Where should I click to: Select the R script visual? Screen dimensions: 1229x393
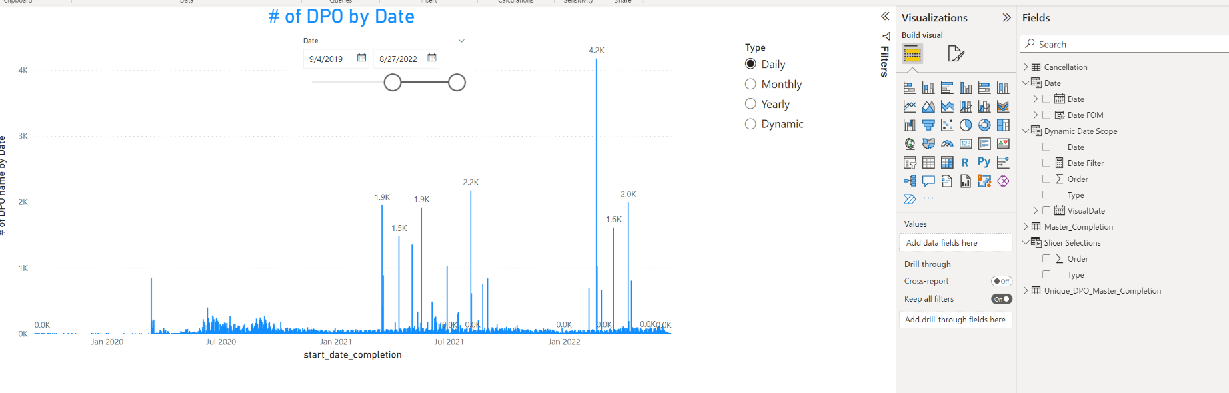(x=965, y=162)
